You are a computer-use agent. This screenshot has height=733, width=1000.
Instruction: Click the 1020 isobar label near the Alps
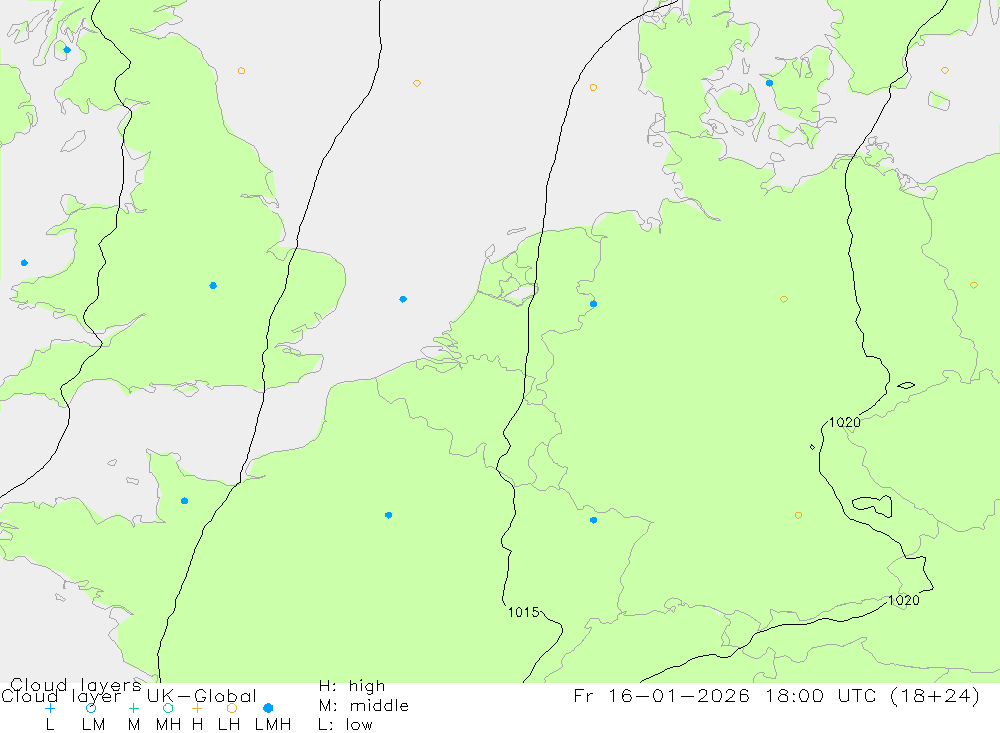click(x=904, y=600)
